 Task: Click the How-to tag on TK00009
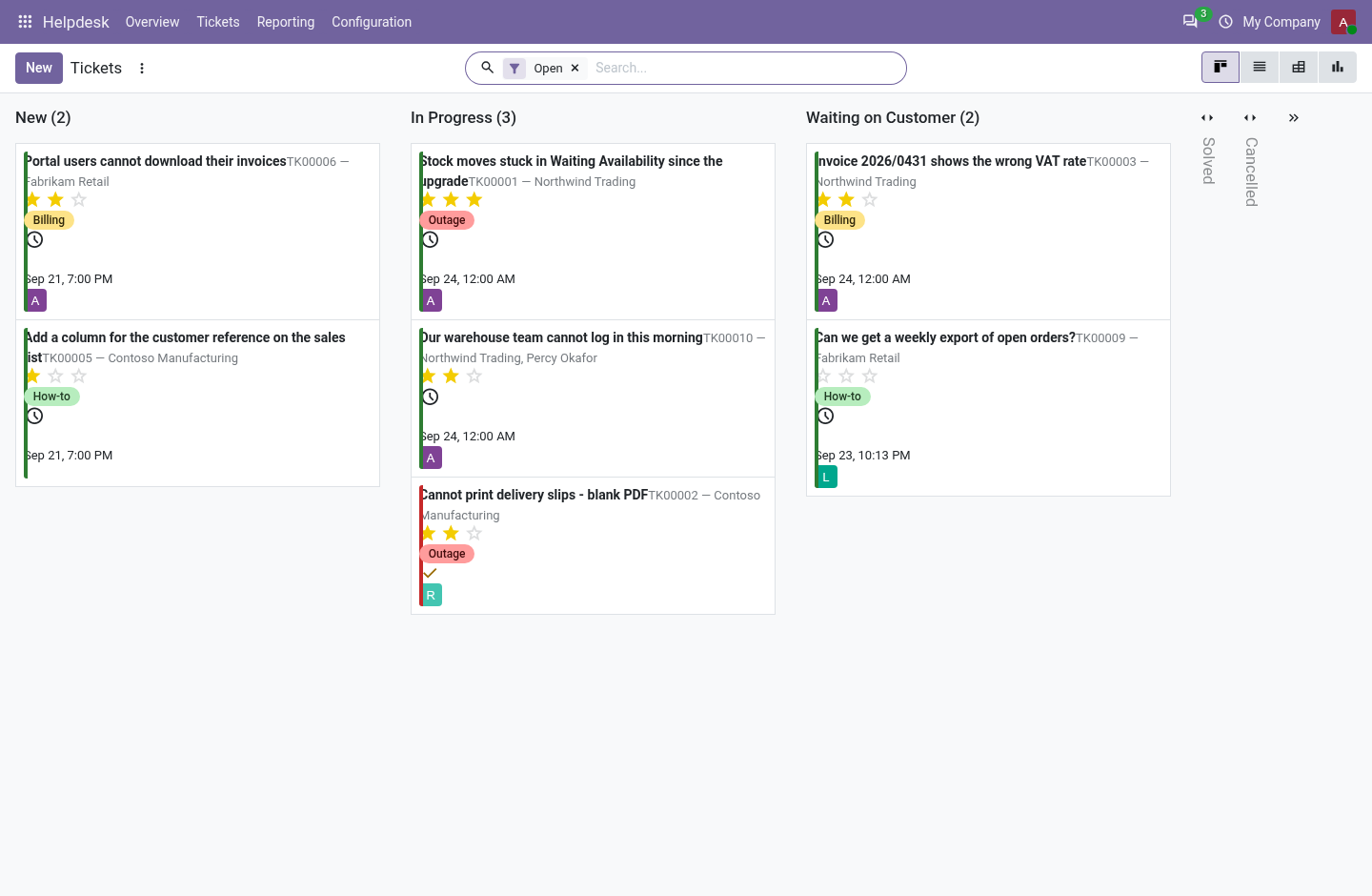point(842,397)
